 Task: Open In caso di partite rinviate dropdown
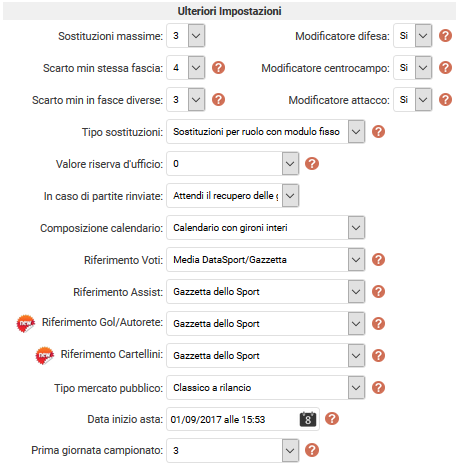tap(233, 196)
